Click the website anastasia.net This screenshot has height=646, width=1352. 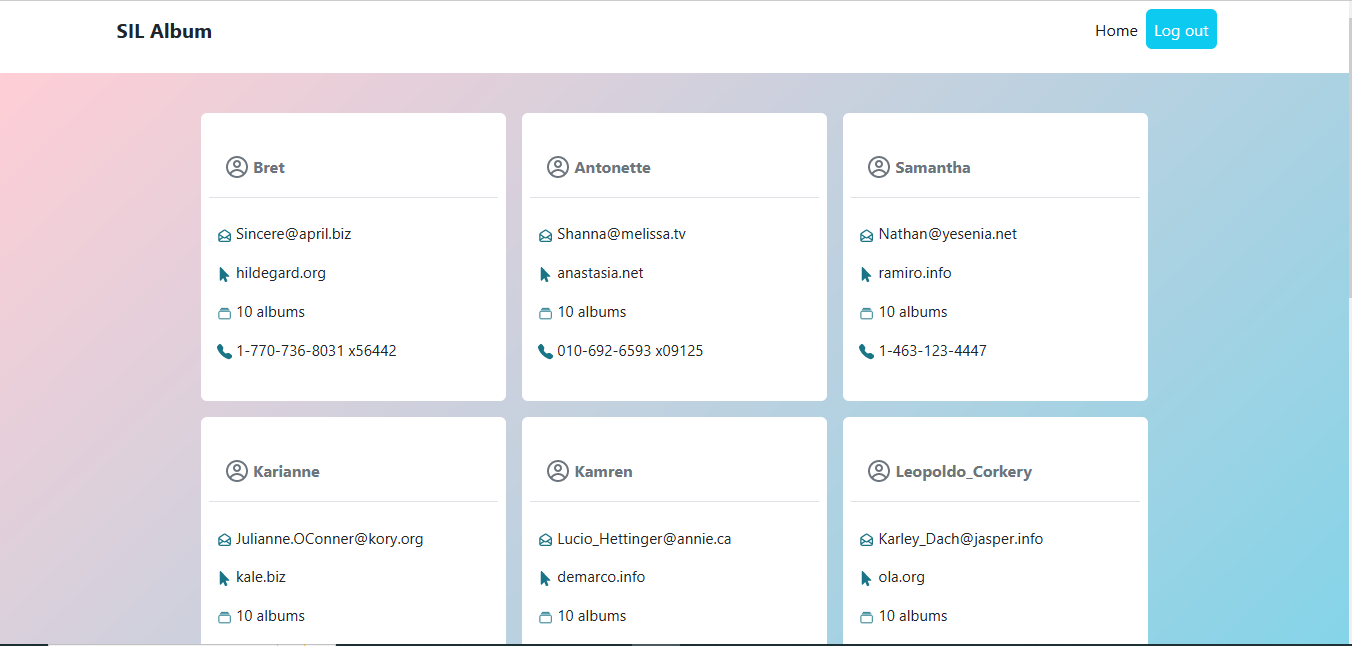(x=600, y=273)
